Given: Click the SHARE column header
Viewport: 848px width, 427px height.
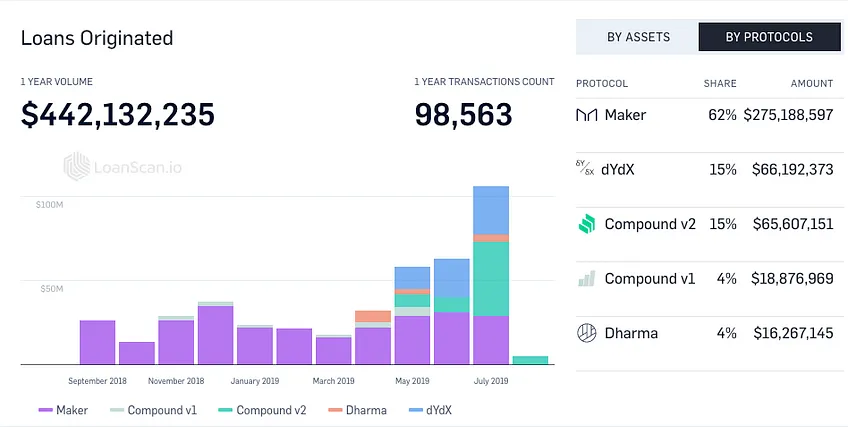Looking at the screenshot, I should point(720,83).
